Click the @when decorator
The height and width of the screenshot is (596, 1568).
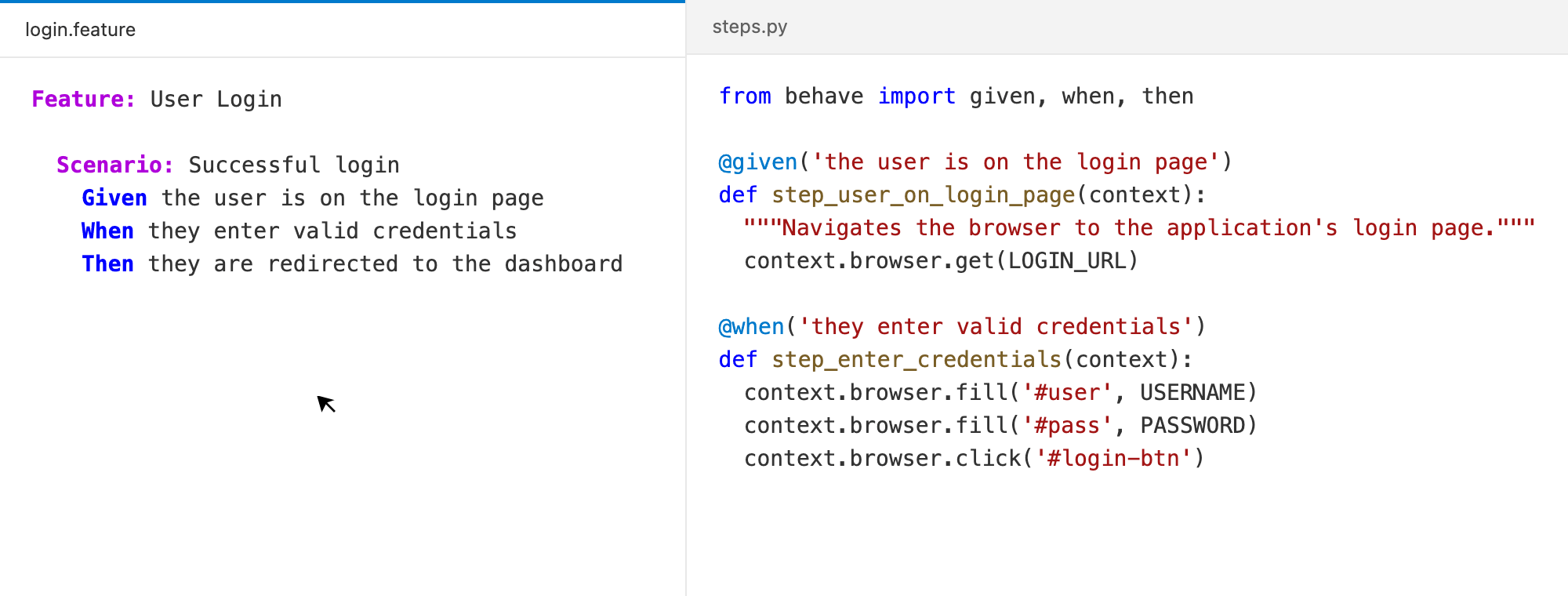click(752, 326)
